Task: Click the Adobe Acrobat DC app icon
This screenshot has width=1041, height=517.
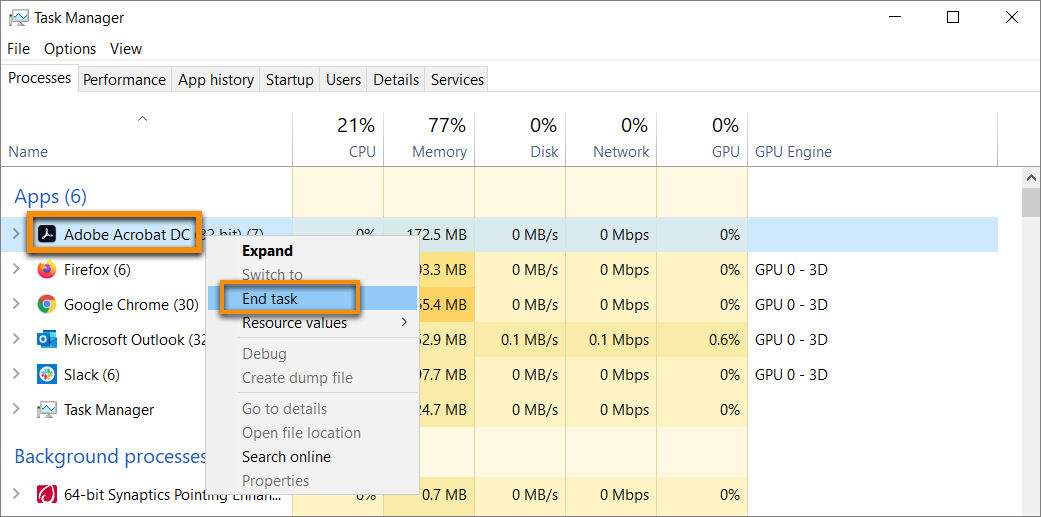Action: click(46, 235)
